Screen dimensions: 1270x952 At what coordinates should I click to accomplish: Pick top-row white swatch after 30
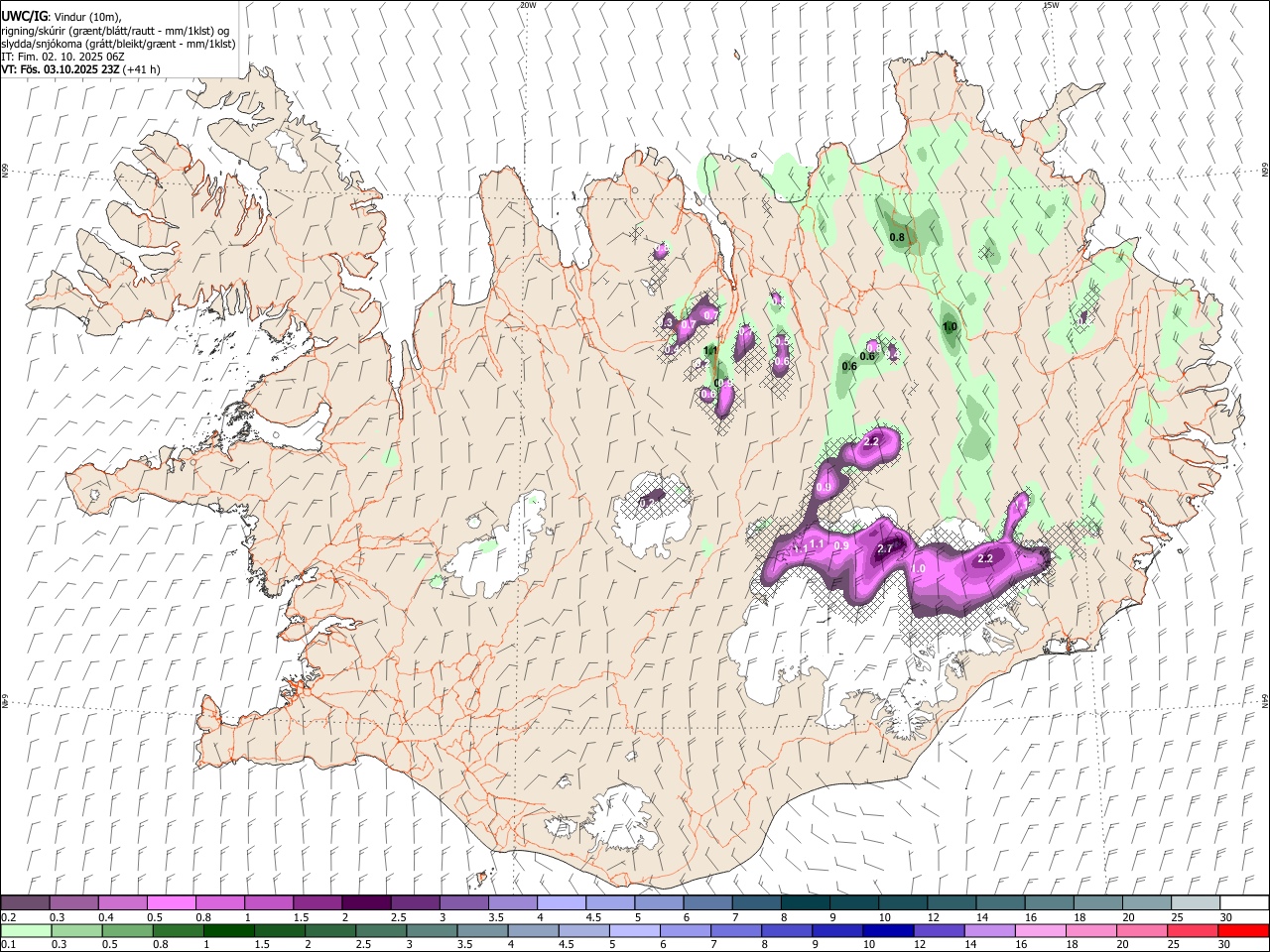(x=1244, y=903)
